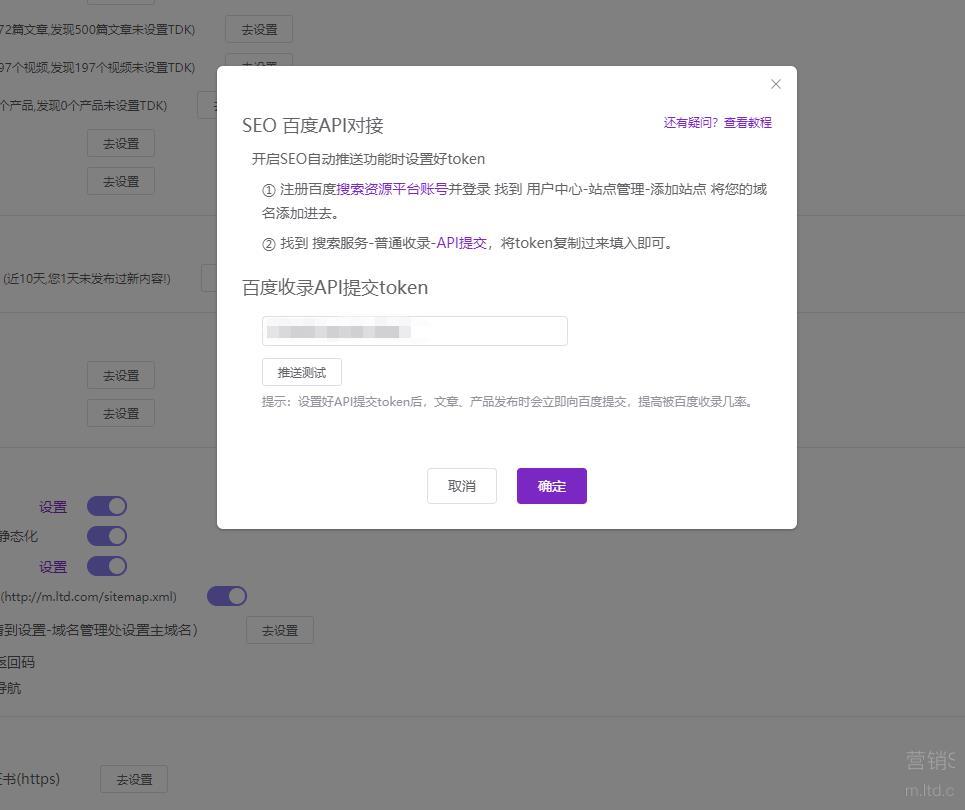Close the SEO 百度API对接 dialog

coord(776,84)
